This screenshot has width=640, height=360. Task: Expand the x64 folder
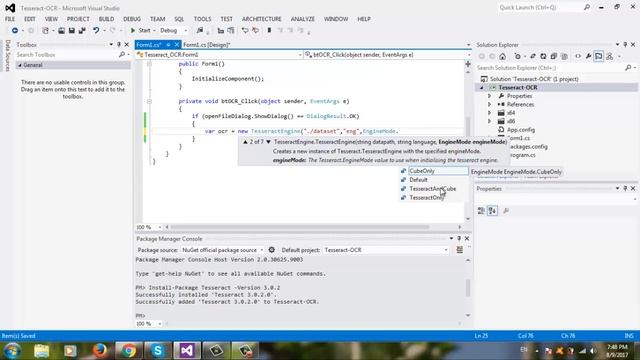[x=489, y=113]
